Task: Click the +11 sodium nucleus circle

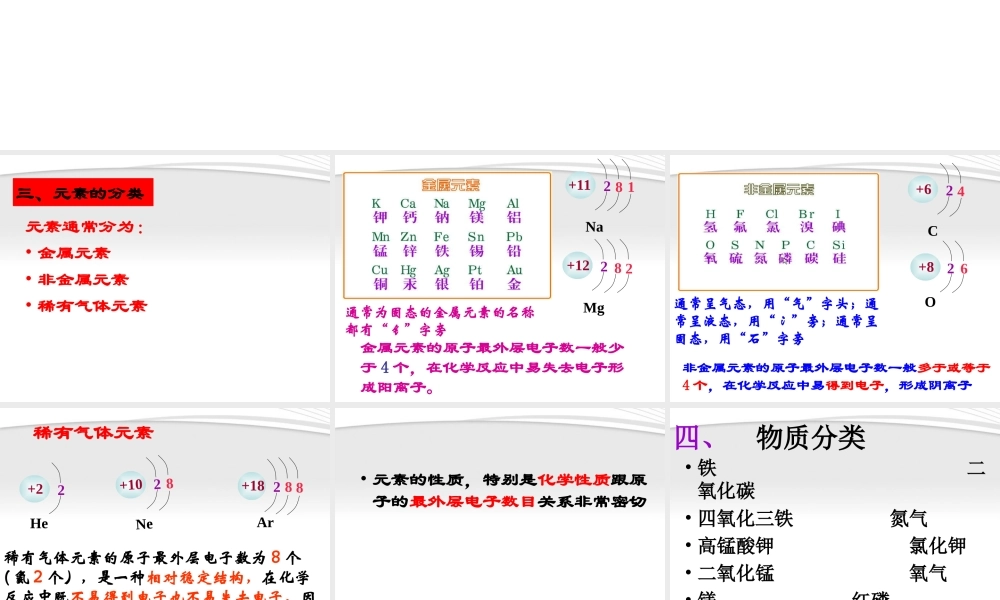Action: 580,186
